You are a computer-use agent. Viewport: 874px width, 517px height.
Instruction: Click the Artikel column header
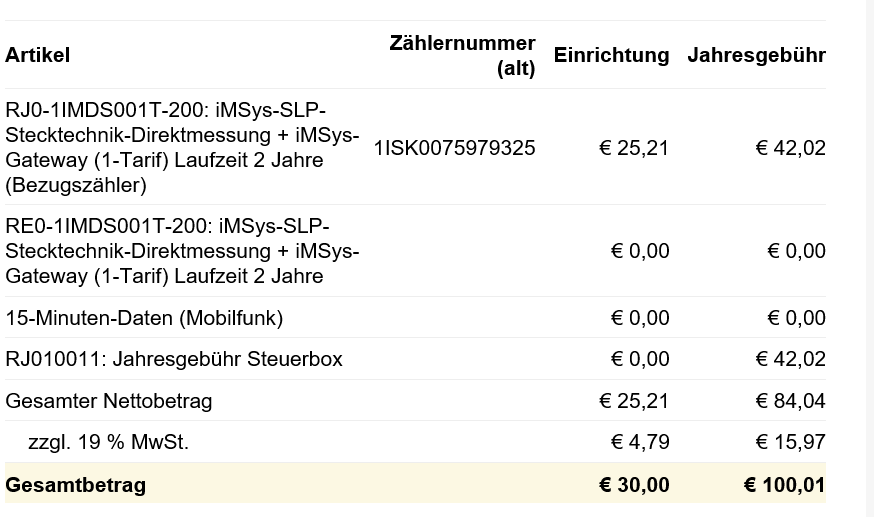click(37, 55)
